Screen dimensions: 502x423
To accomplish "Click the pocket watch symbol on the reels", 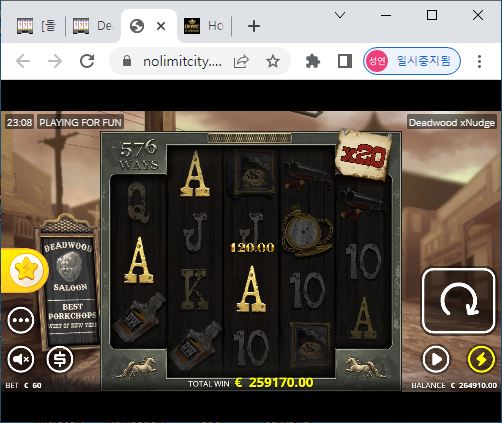I will click(x=307, y=231).
